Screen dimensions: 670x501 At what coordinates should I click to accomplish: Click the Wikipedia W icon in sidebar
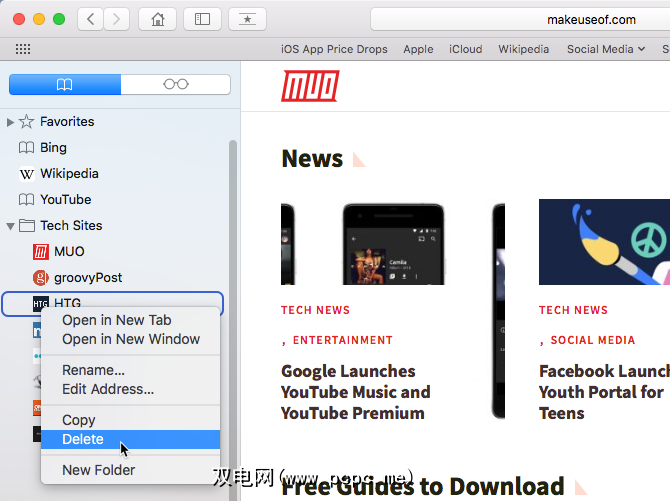pyautogui.click(x=26, y=174)
